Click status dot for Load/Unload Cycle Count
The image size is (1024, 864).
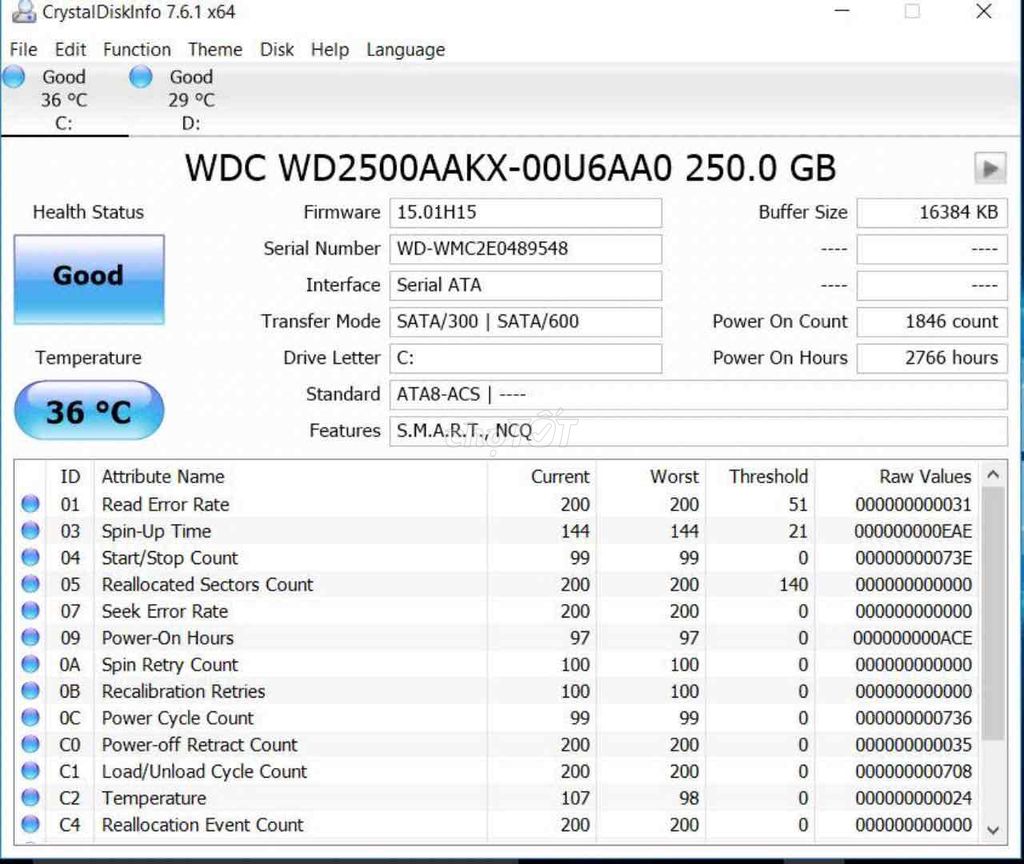click(x=30, y=771)
